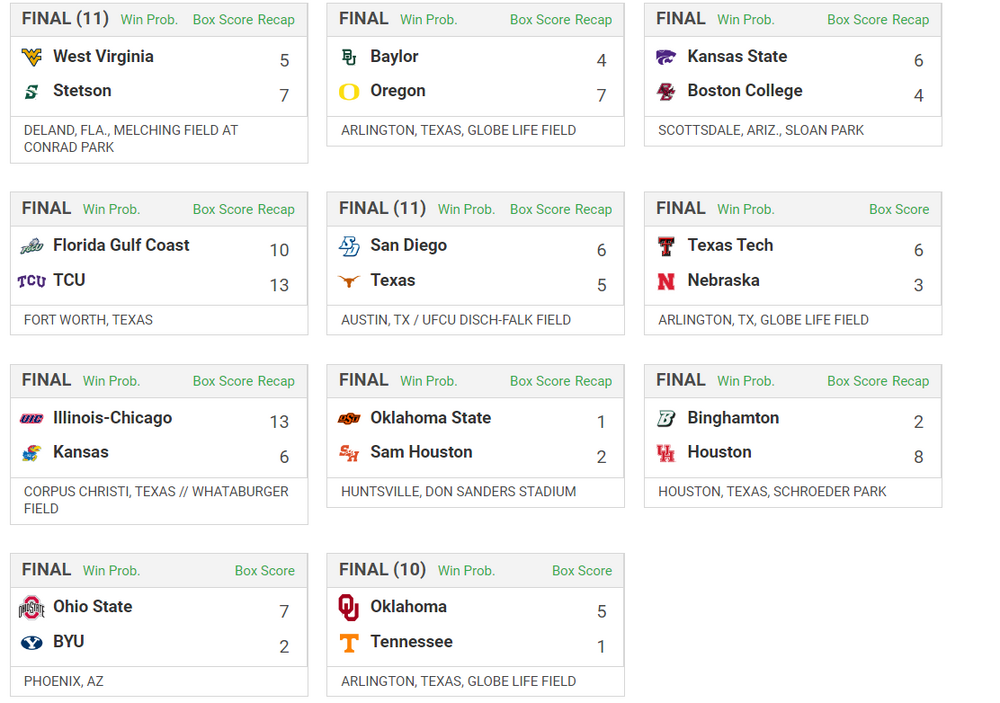Click the Oregon Ducks logo icon
The image size is (1000, 703).
click(x=349, y=92)
